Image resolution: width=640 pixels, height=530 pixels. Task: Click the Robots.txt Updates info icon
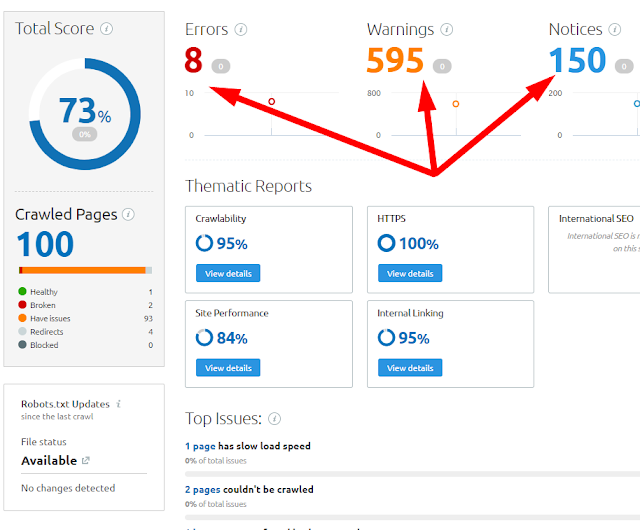pyautogui.click(x=119, y=404)
